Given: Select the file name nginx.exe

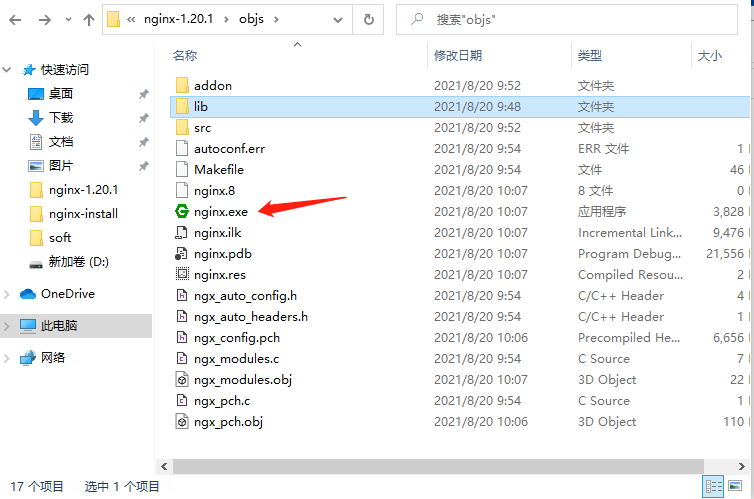Looking at the screenshot, I should click(221, 212).
